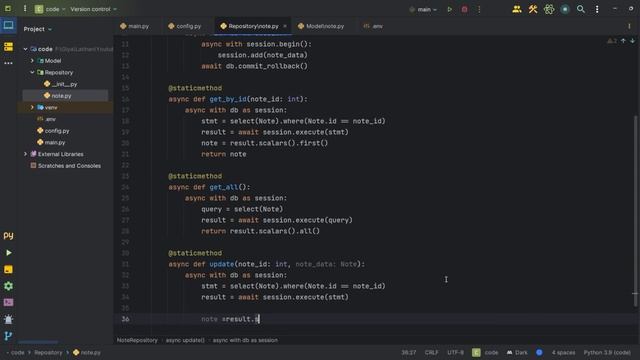Click the main menu hamburger icon
This screenshot has width=640, height=360.
click(25, 9)
